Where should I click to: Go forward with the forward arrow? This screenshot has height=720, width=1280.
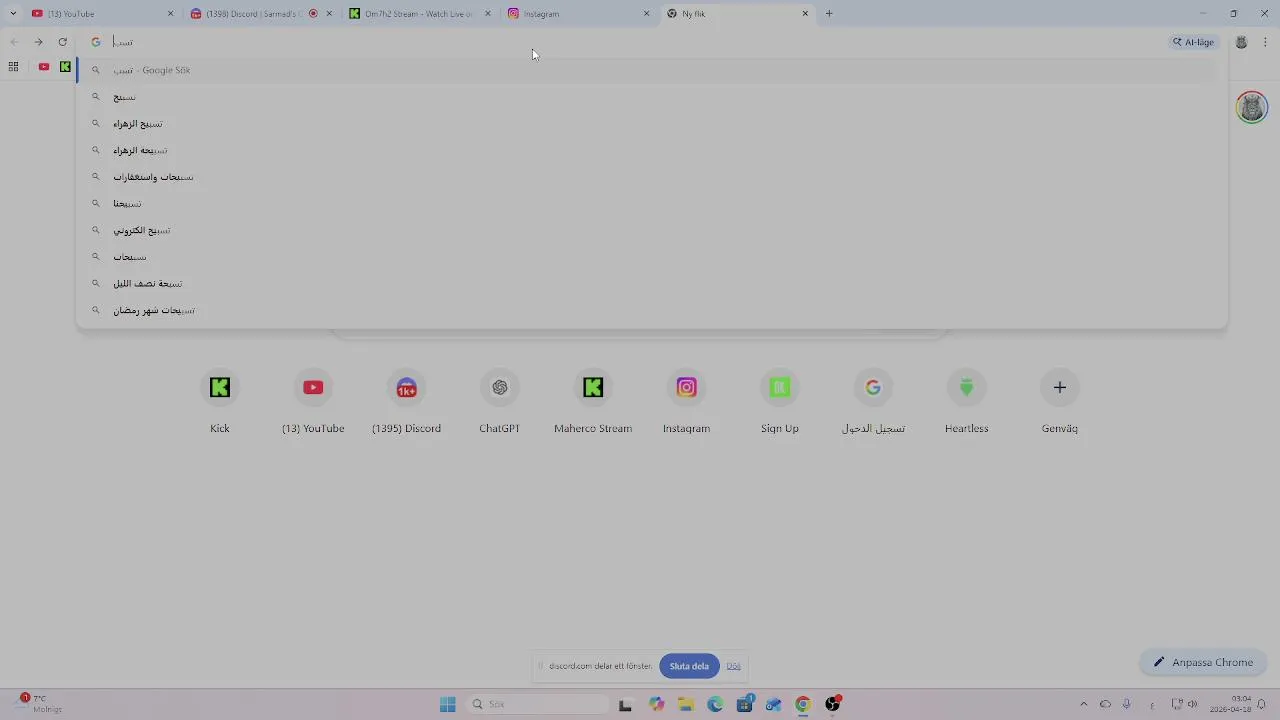point(38,42)
